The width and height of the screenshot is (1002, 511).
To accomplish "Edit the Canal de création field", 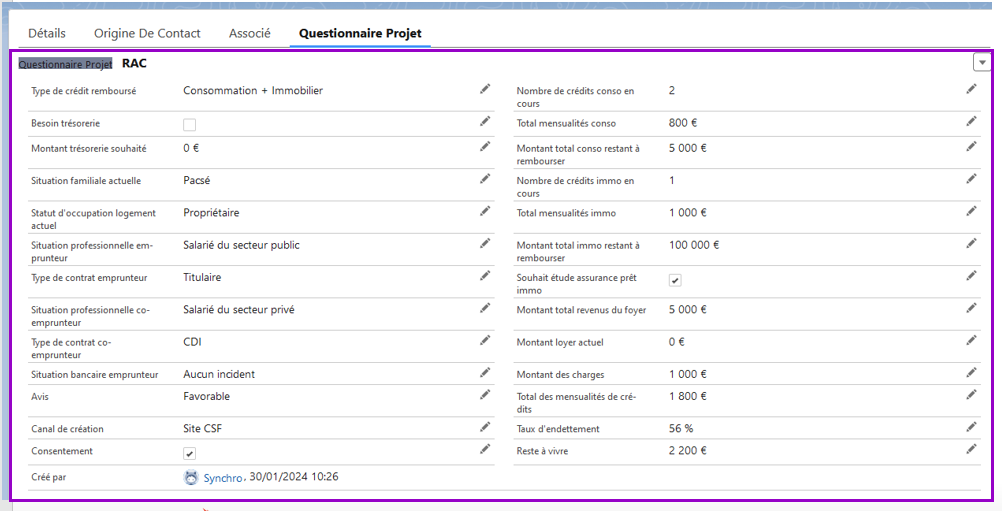I will pyautogui.click(x=485, y=427).
